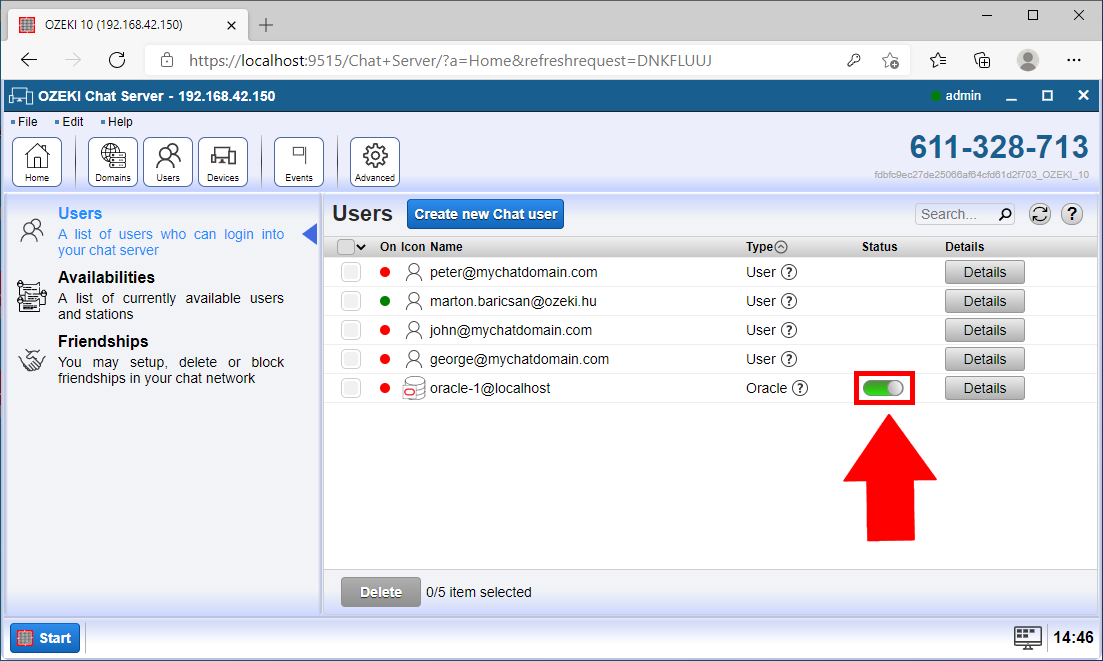Click the Devices icon

coord(222,160)
